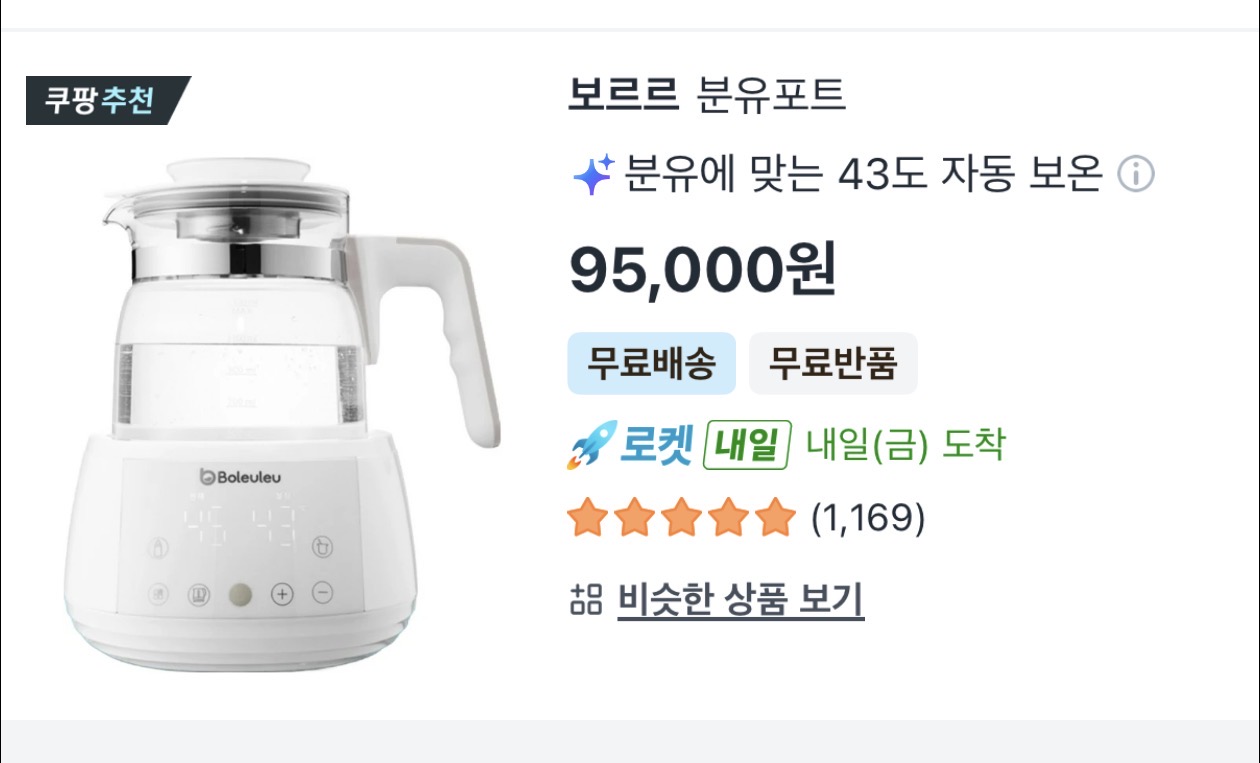
Task: Open the 보르르 분유포트 product title
Action: coord(707,96)
